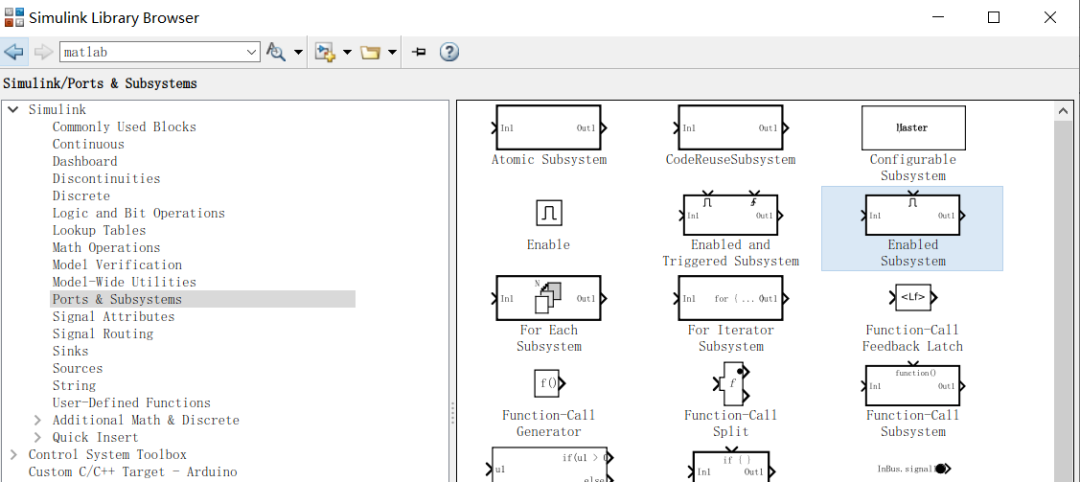The image size is (1080, 482).
Task: Select Custom C/C++ Target - Arduino
Action: pos(132,472)
